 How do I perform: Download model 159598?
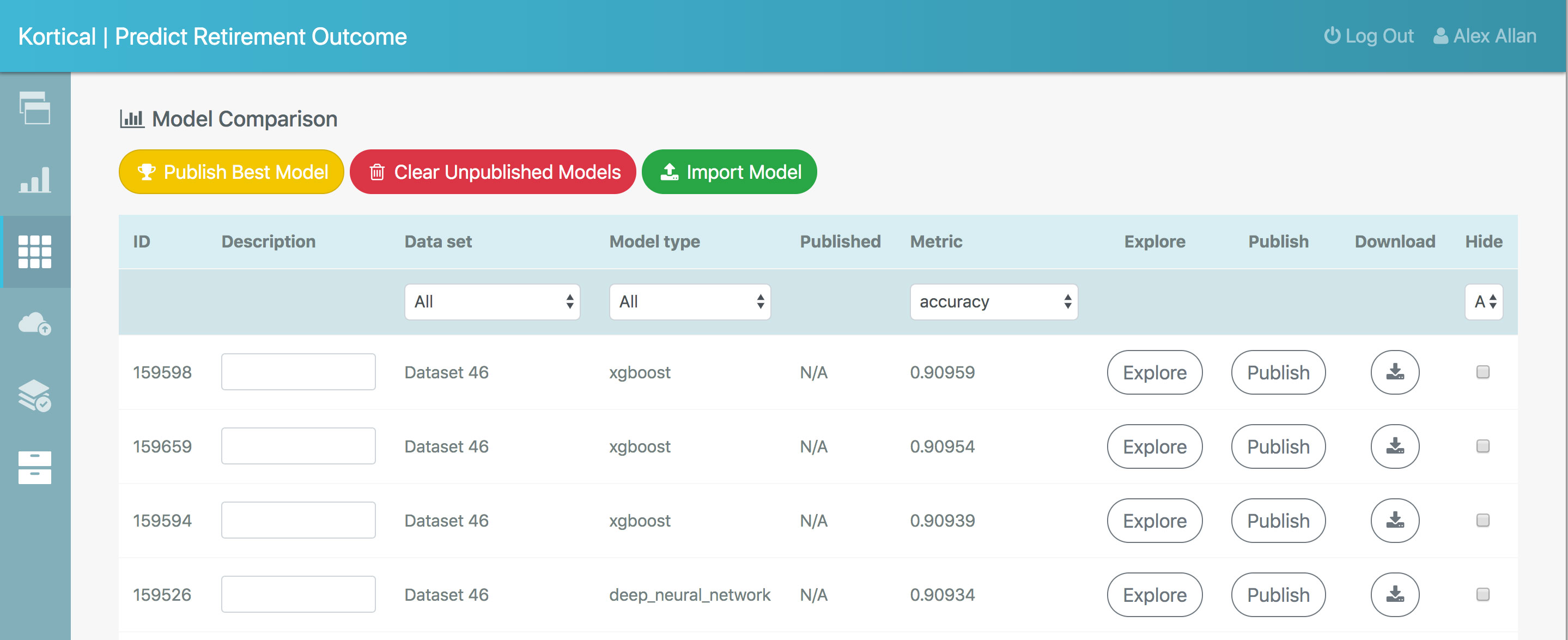tap(1395, 372)
